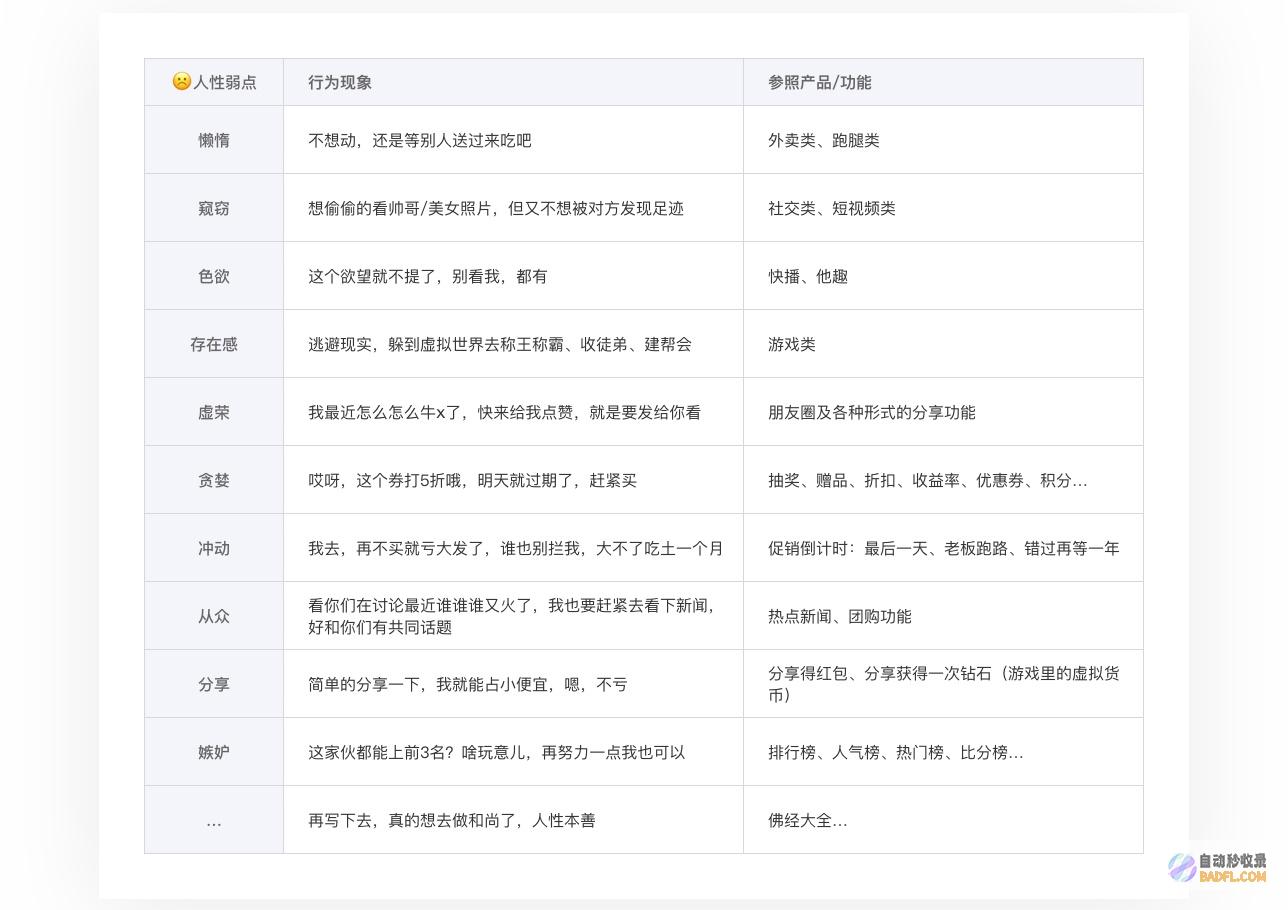Click cell 这个欲望就不提了，别看我，都有
1288x910 pixels.
coord(513,276)
